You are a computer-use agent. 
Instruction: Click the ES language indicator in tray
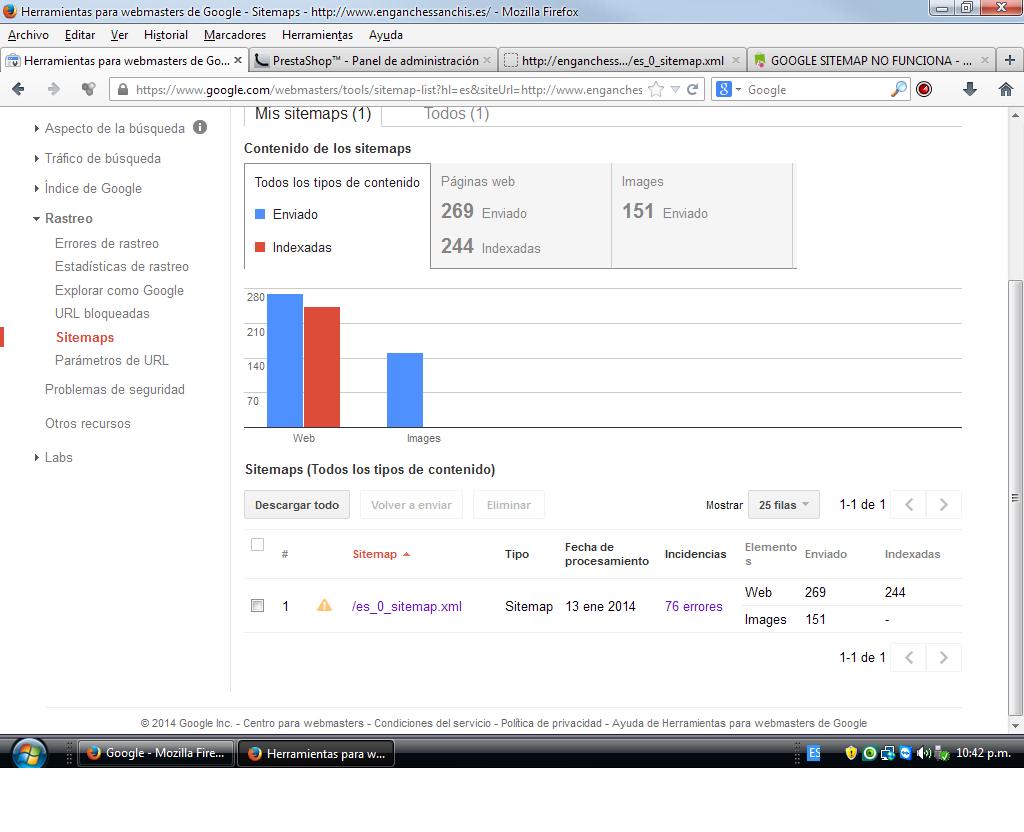814,753
